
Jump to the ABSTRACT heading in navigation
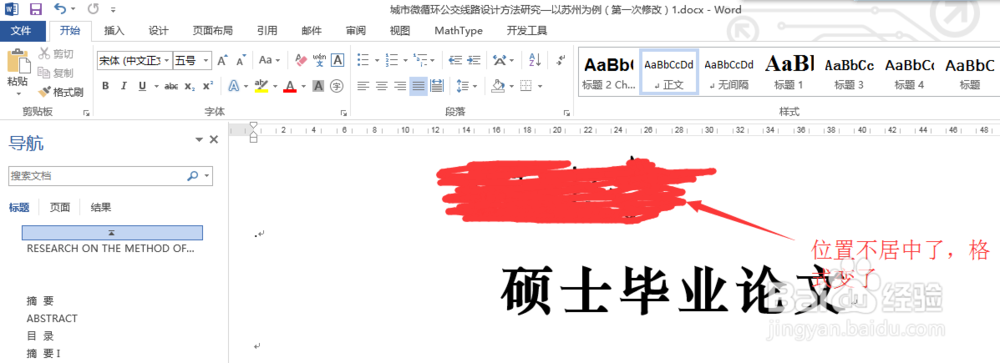[52, 318]
